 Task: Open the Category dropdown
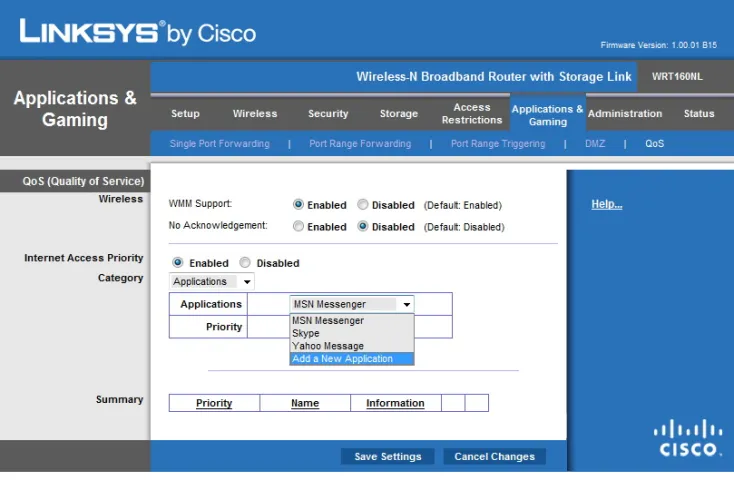[212, 282]
